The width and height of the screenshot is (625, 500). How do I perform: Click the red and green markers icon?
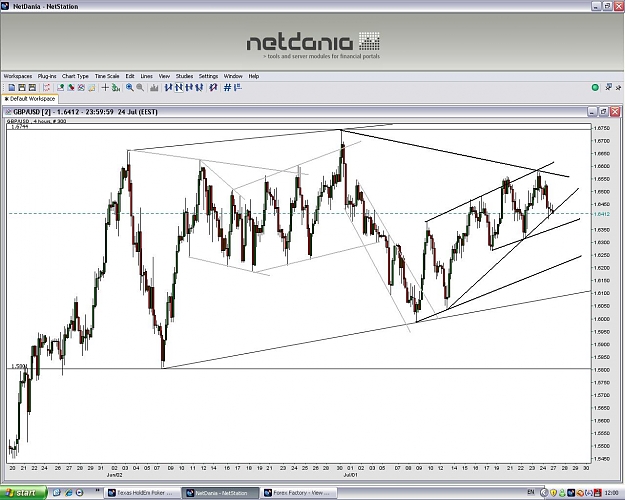coord(71,87)
